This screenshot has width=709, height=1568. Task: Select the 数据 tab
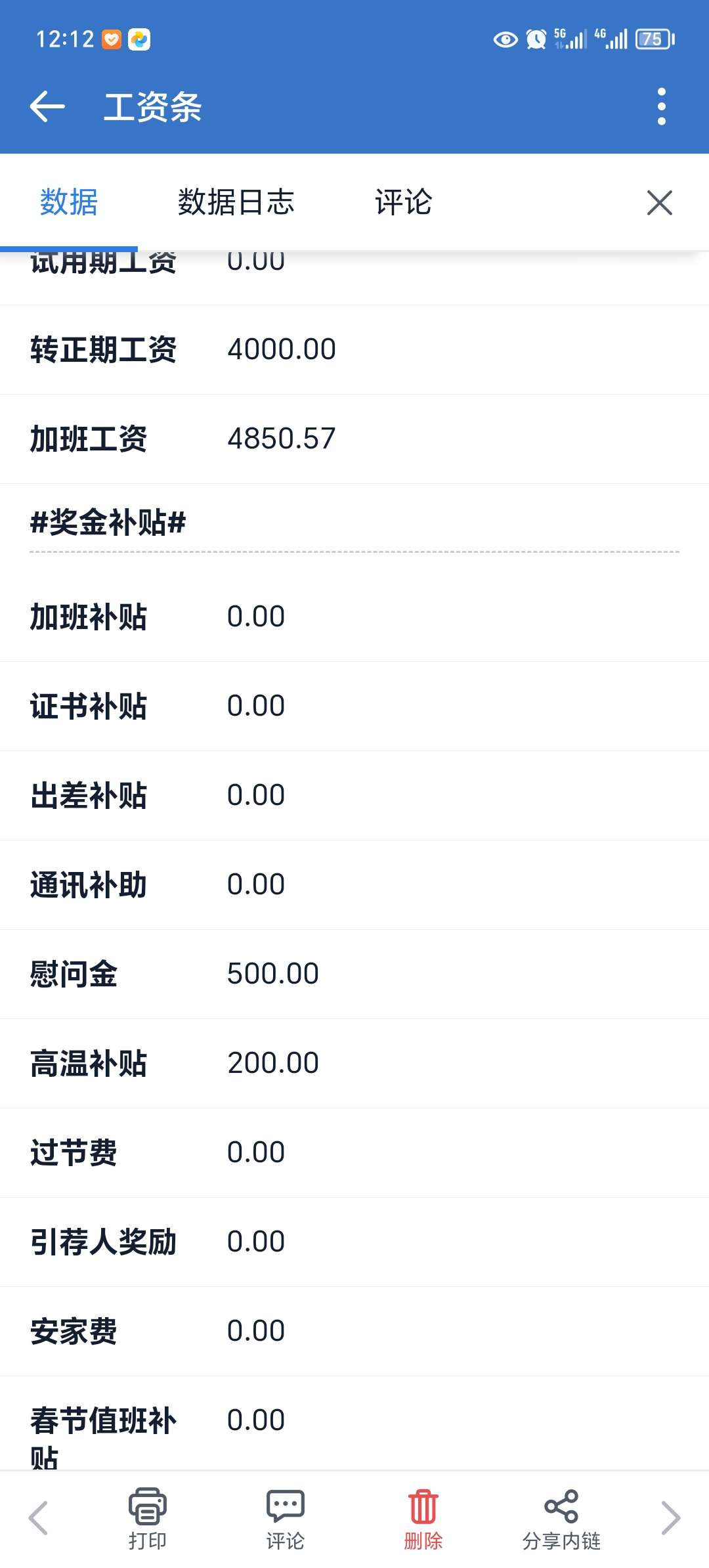[x=68, y=202]
